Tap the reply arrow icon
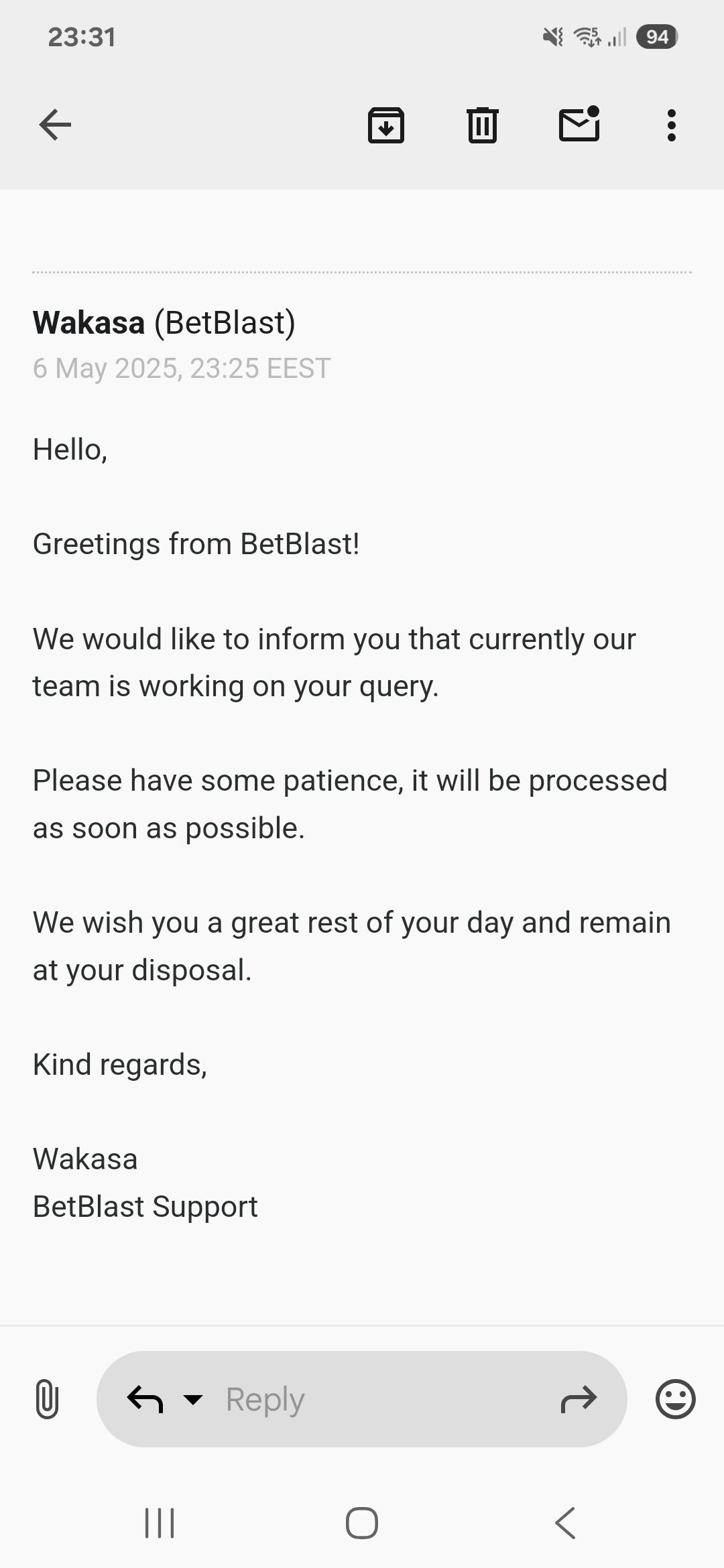The image size is (724, 1568). click(145, 1399)
